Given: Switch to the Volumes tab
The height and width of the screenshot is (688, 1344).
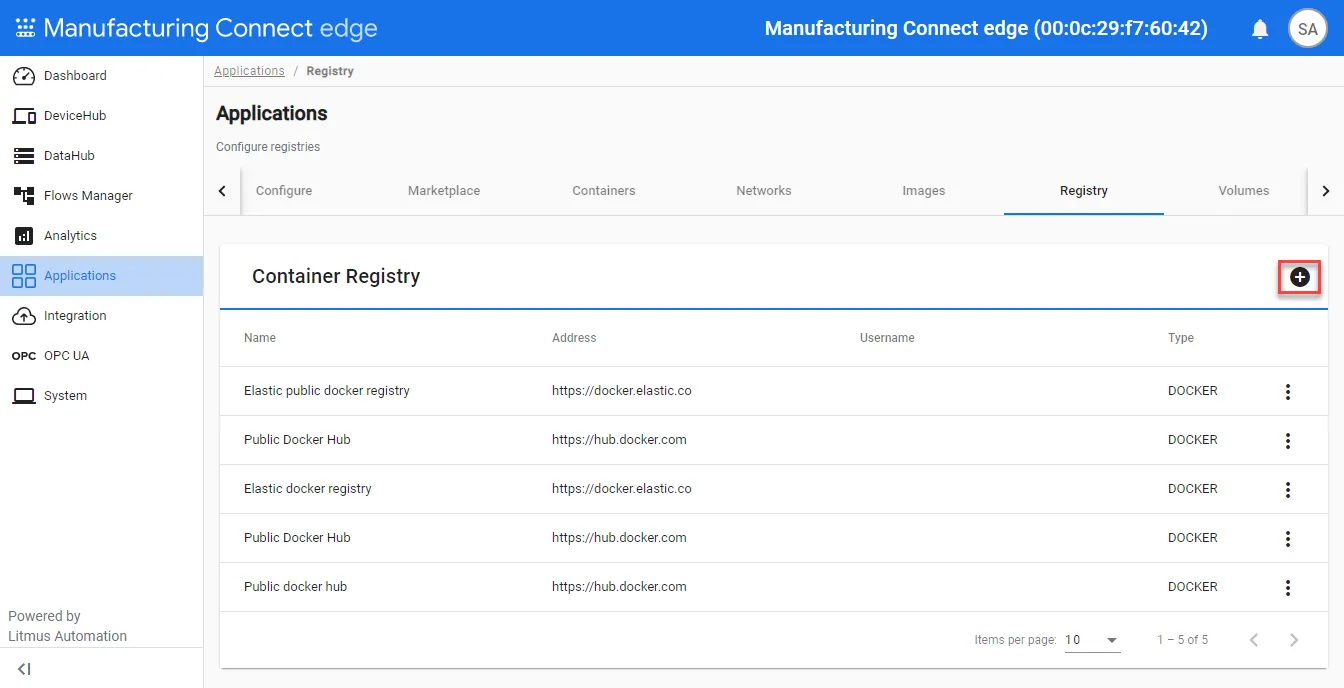Looking at the screenshot, I should tap(1244, 191).
